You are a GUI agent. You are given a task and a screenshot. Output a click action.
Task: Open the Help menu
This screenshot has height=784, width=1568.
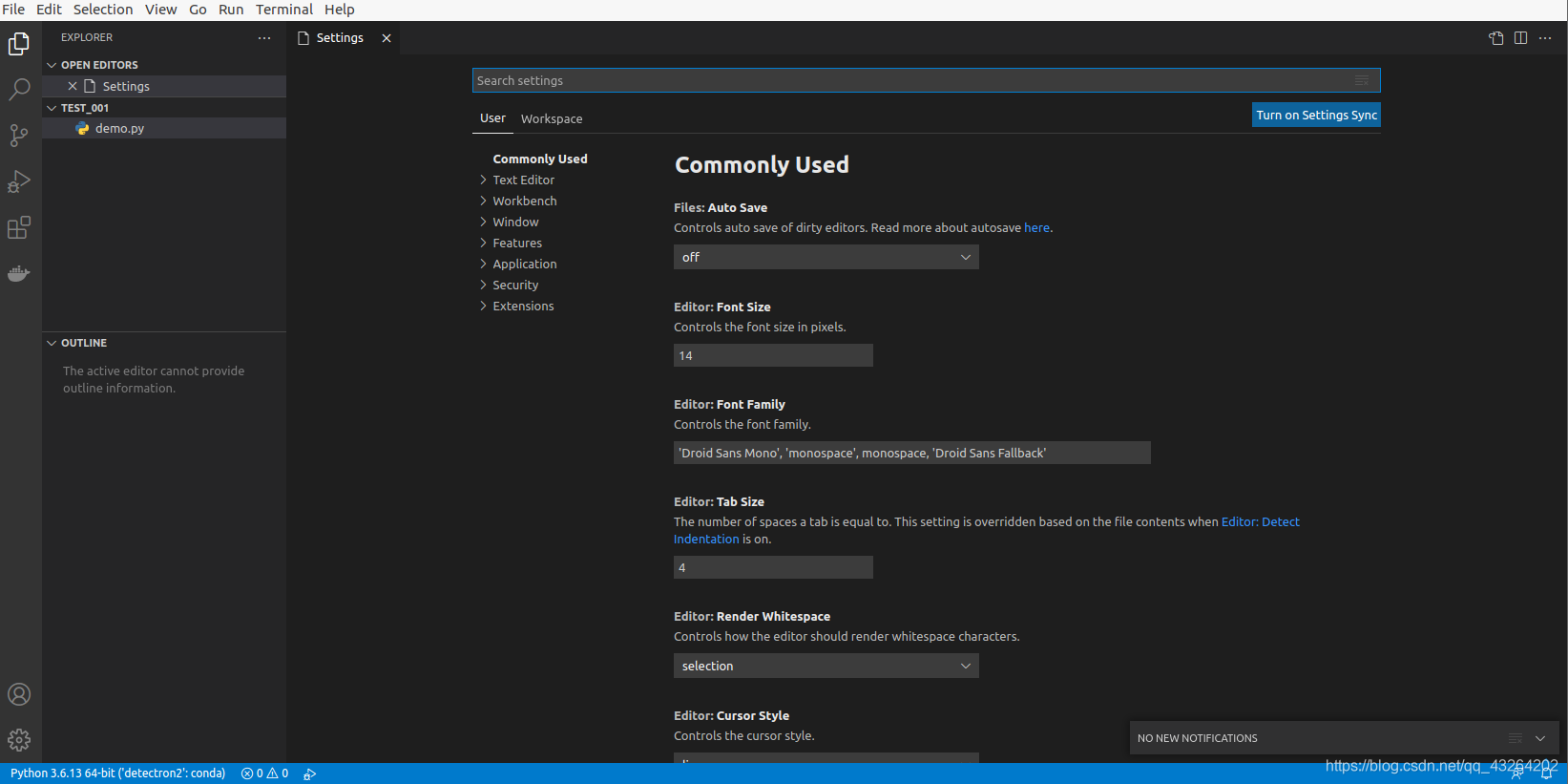(339, 10)
